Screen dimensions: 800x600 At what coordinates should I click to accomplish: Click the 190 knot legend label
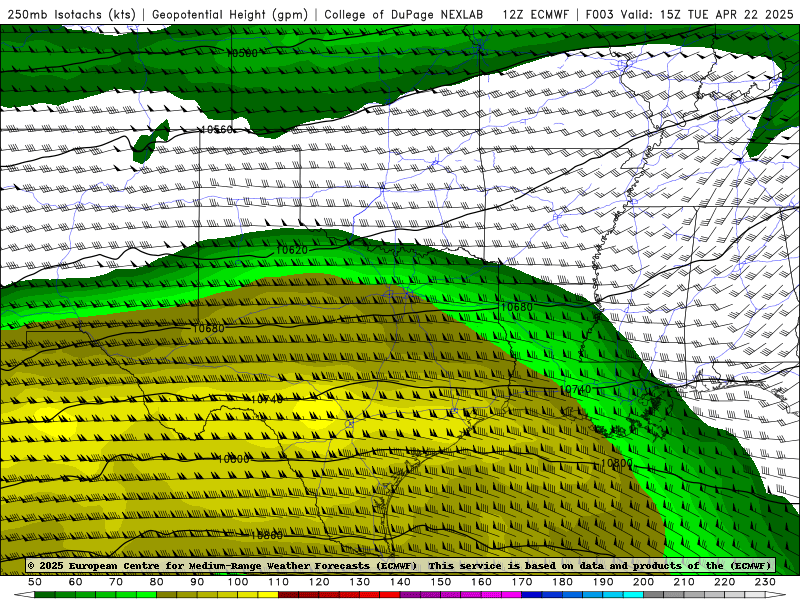pyautogui.click(x=603, y=582)
